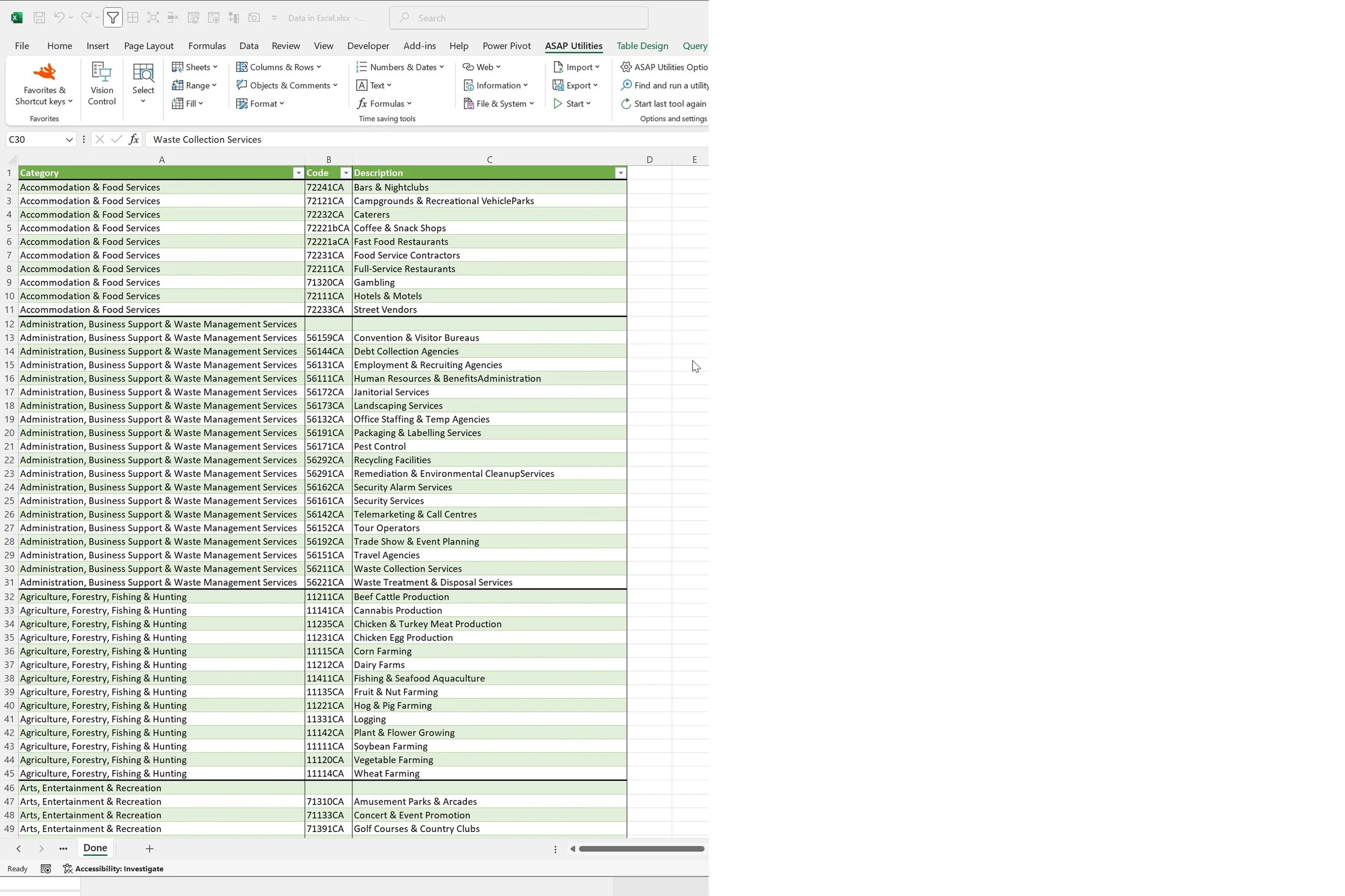Click the Select tool in ASAP ribbon
The width and height of the screenshot is (1345, 896).
143,84
